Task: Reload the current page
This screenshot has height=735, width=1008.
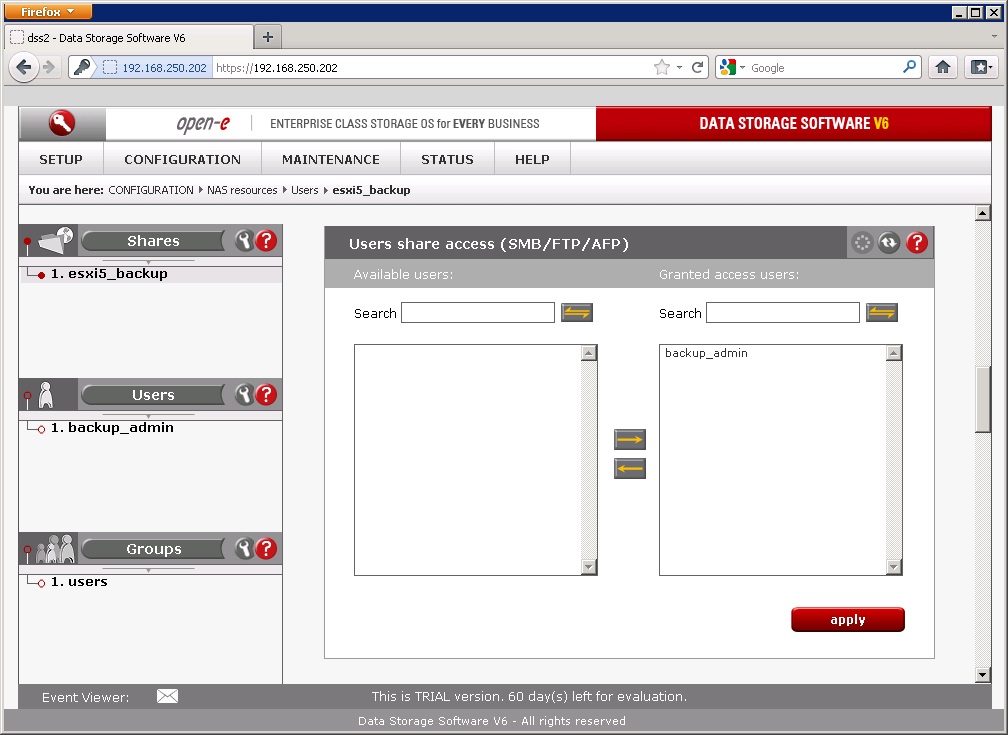Action: pyautogui.click(x=698, y=68)
